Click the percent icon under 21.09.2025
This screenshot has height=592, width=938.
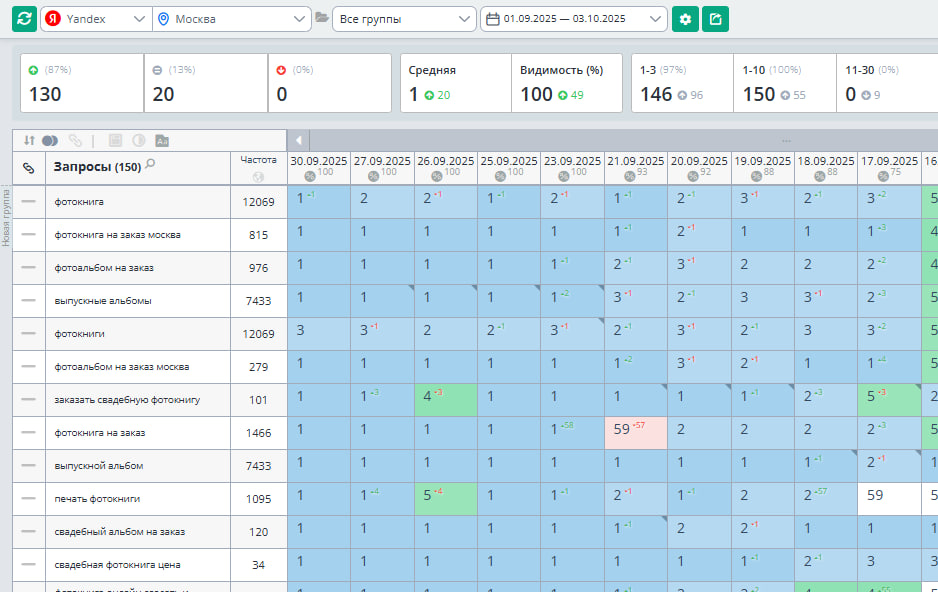tap(629, 176)
